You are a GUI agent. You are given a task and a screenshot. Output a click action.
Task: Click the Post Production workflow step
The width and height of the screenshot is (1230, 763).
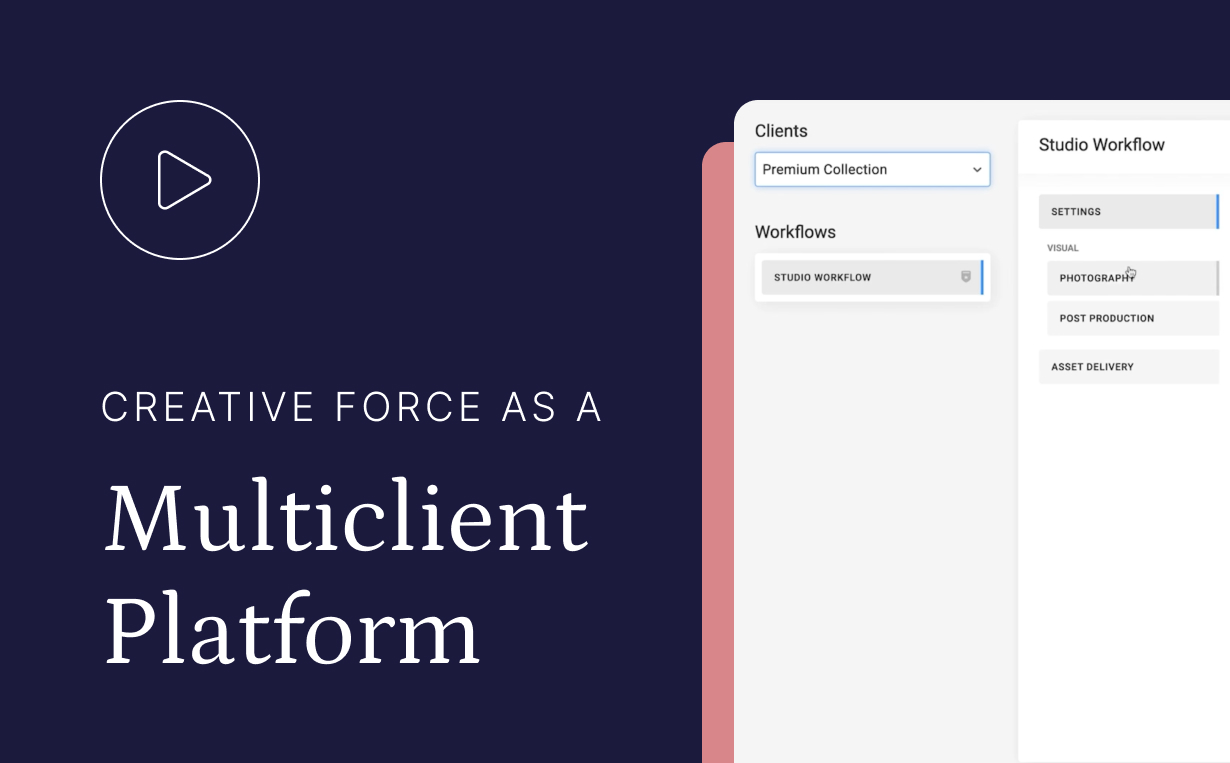pos(1128,317)
